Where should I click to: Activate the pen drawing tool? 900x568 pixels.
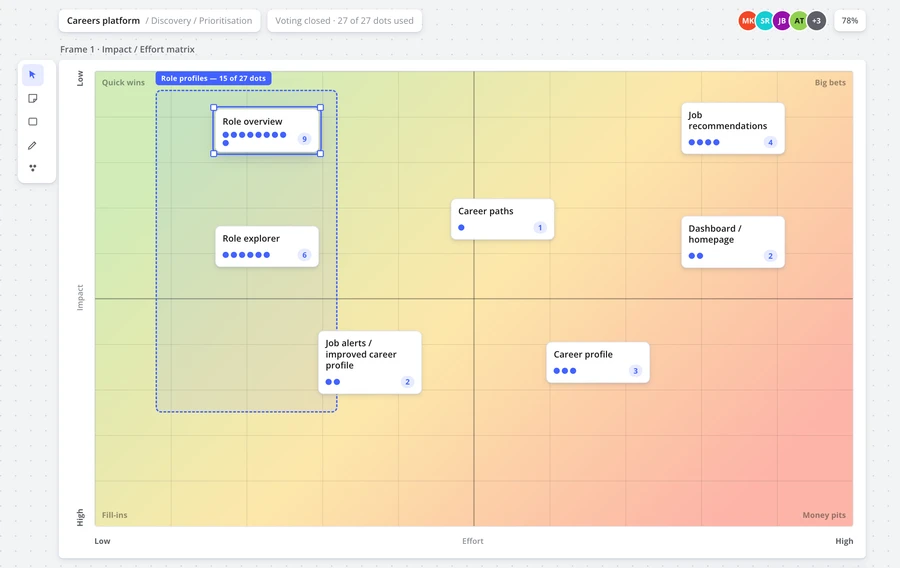pos(33,145)
